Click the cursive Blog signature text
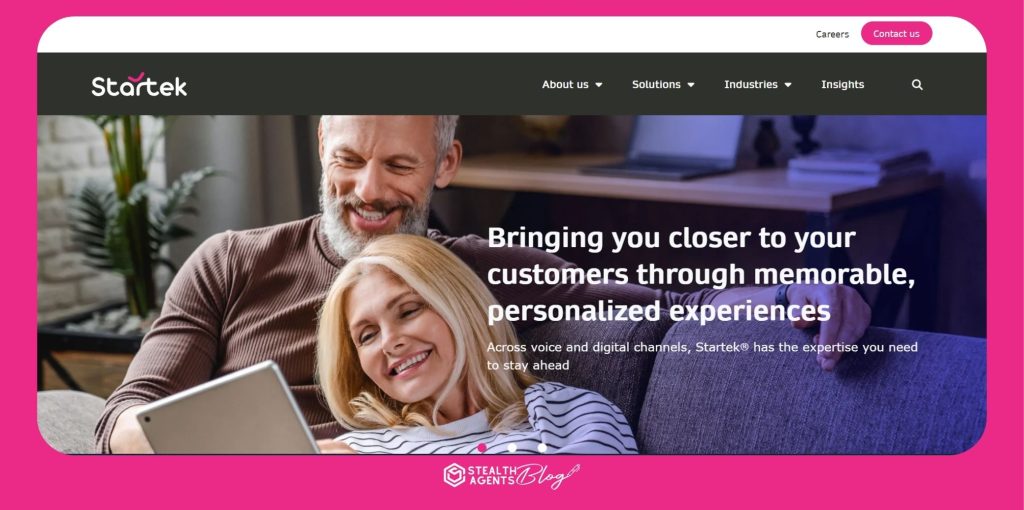 point(547,476)
